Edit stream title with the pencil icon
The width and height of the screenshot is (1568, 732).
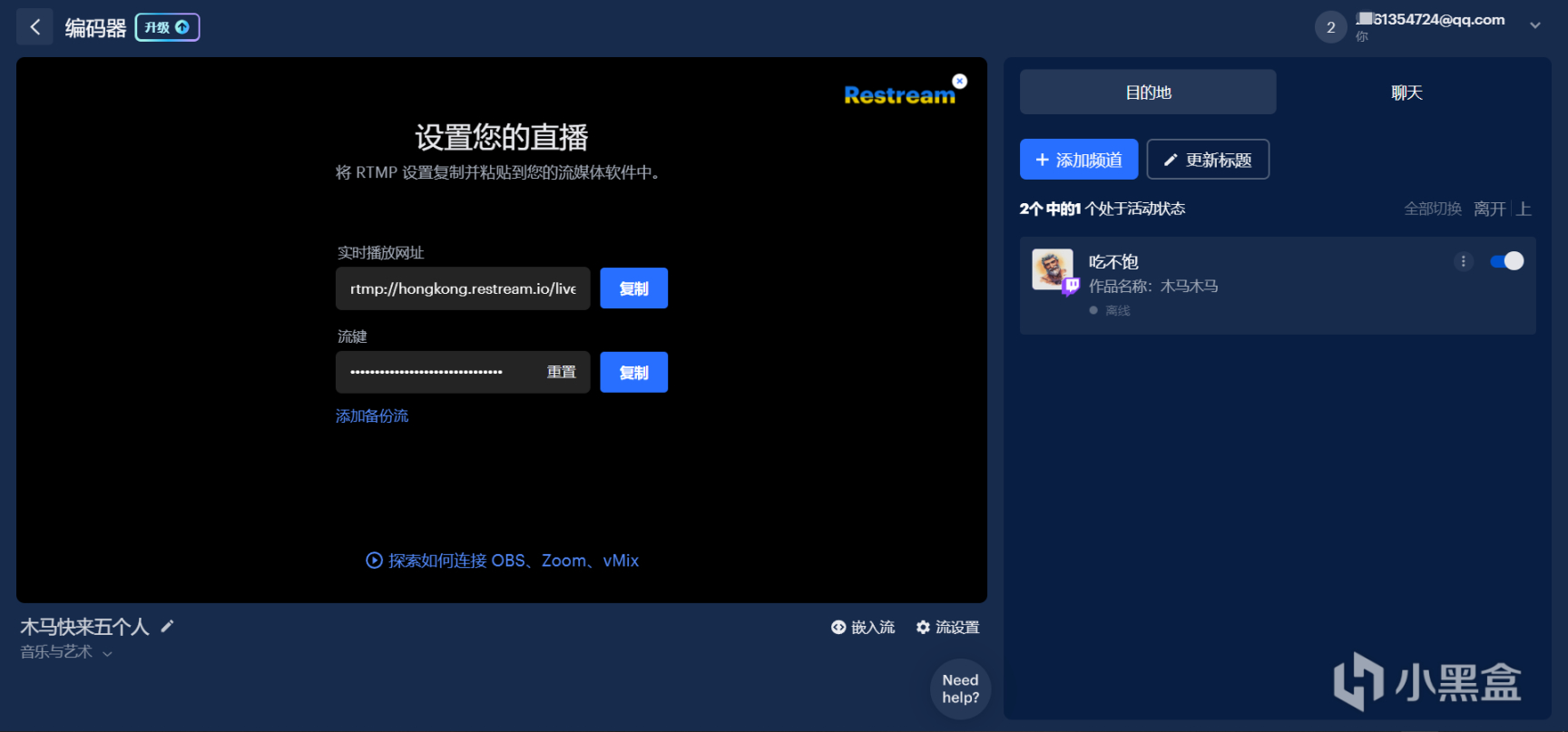[167, 626]
